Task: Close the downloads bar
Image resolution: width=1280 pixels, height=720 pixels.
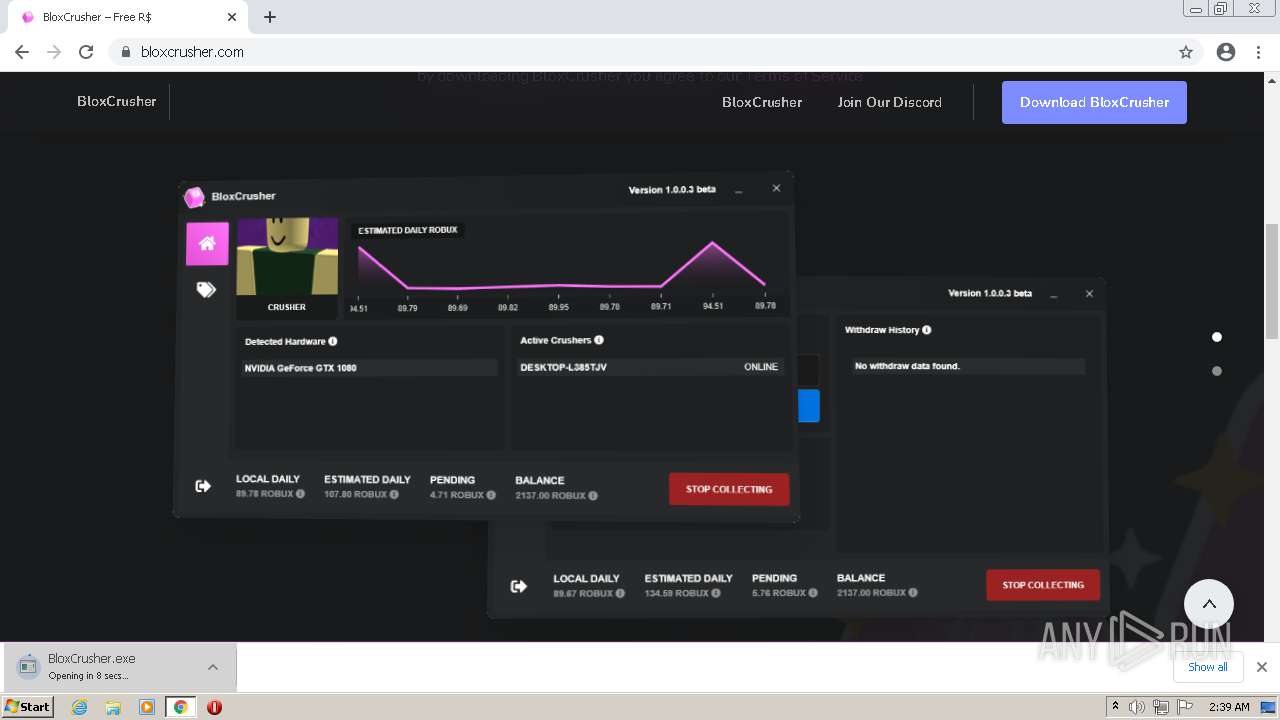Action: pos(1262,667)
